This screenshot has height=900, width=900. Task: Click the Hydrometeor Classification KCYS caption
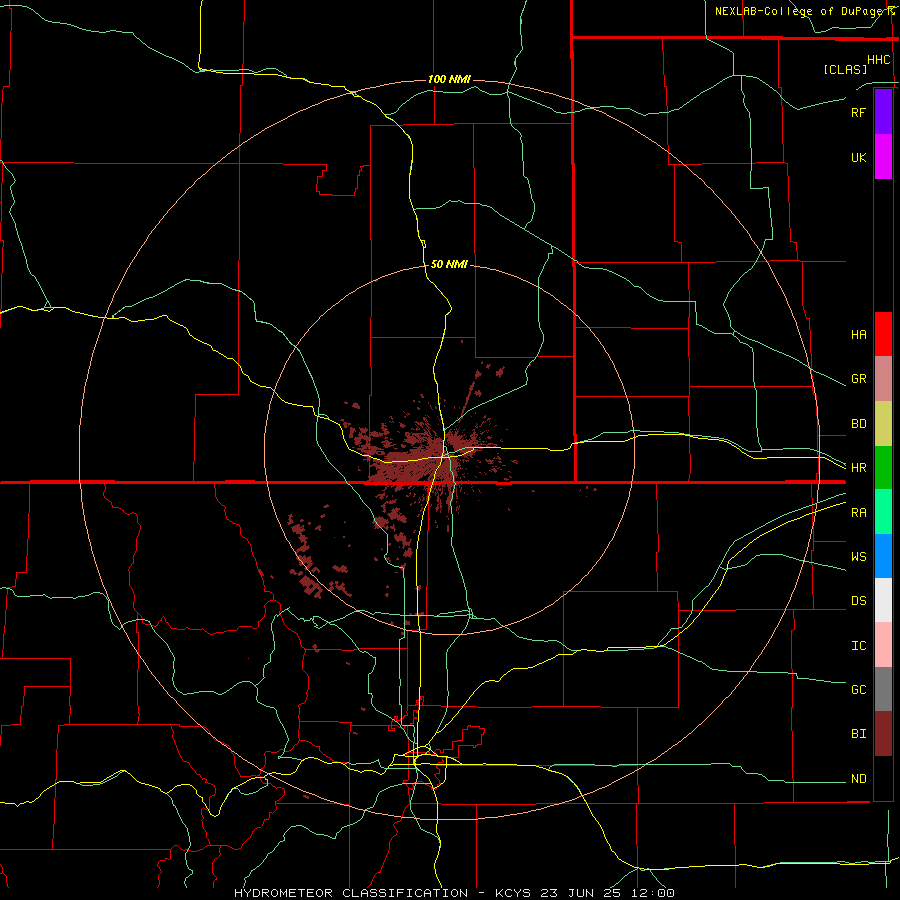click(x=454, y=893)
